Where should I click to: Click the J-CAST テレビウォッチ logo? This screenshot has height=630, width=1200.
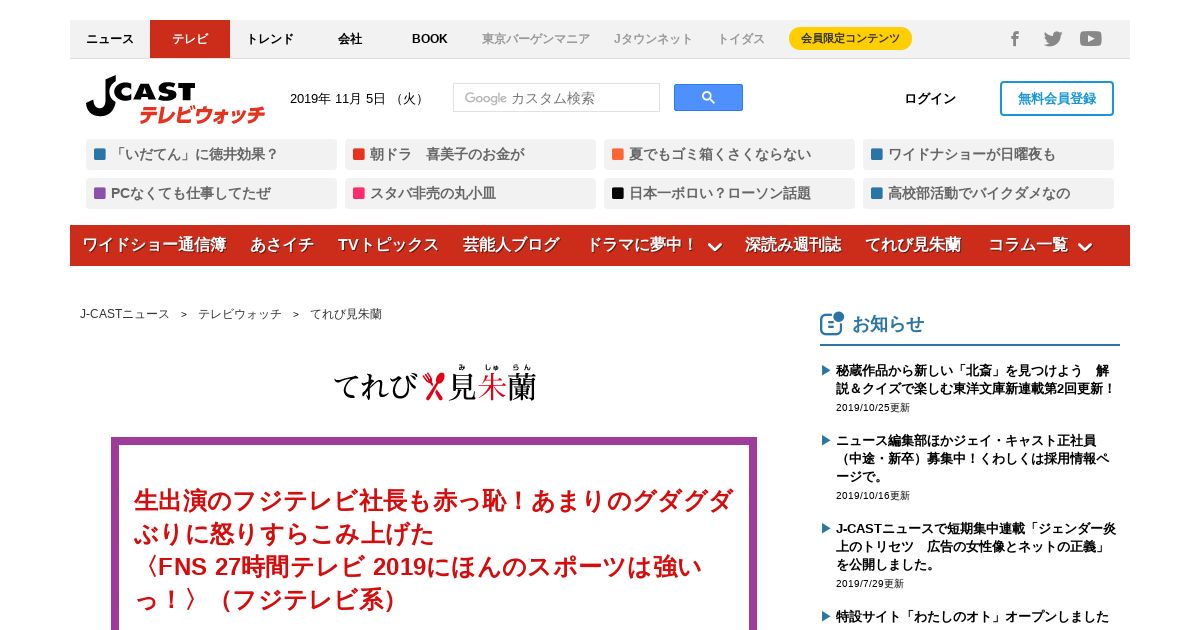click(175, 101)
